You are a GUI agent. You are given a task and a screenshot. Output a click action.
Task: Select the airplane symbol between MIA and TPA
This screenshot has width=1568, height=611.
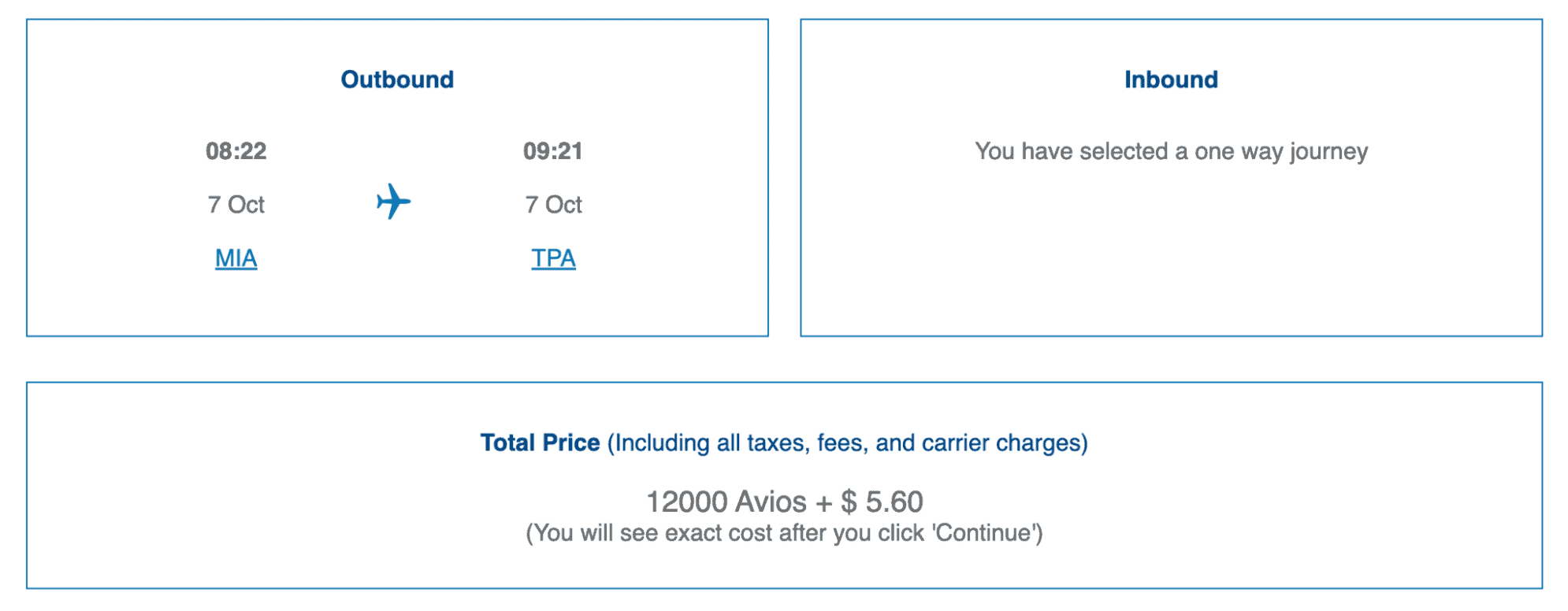394,202
